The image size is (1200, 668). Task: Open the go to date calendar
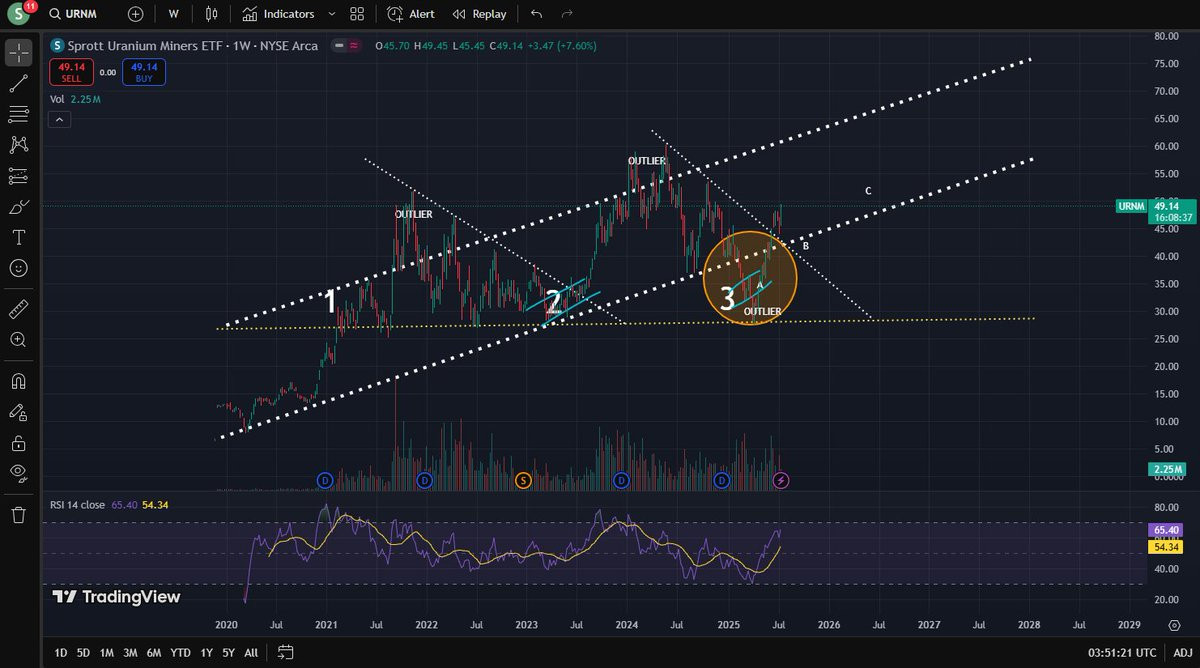[285, 653]
